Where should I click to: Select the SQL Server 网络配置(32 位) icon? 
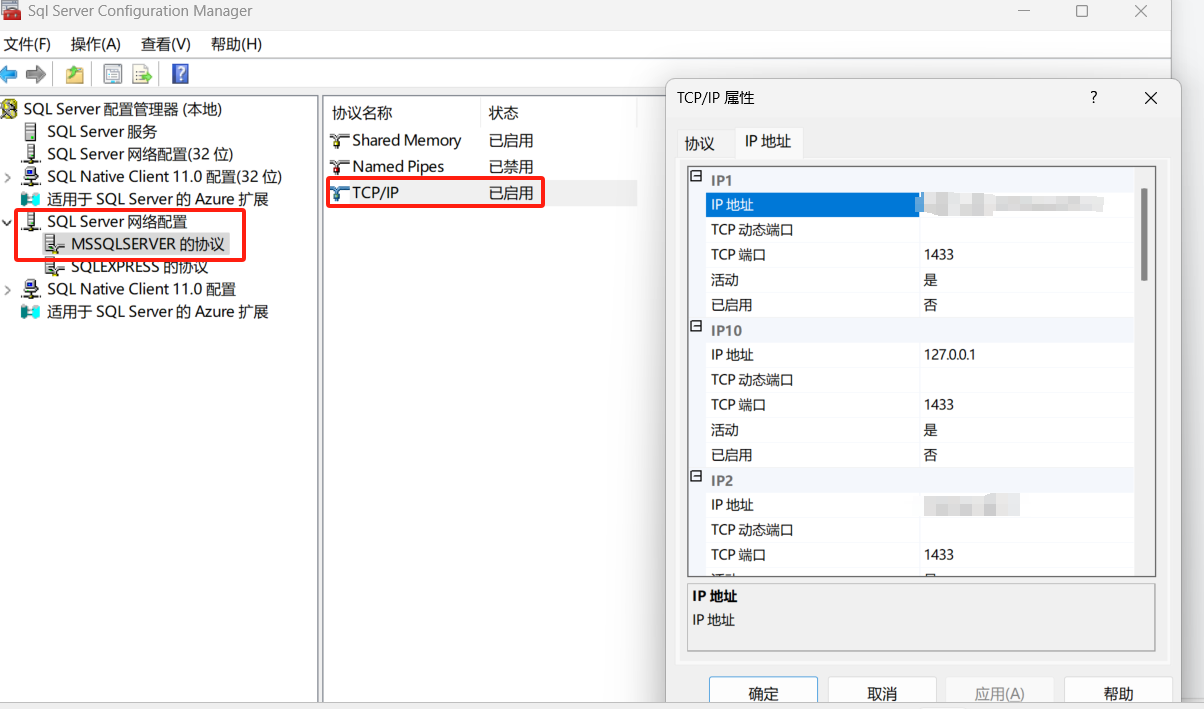pos(32,154)
